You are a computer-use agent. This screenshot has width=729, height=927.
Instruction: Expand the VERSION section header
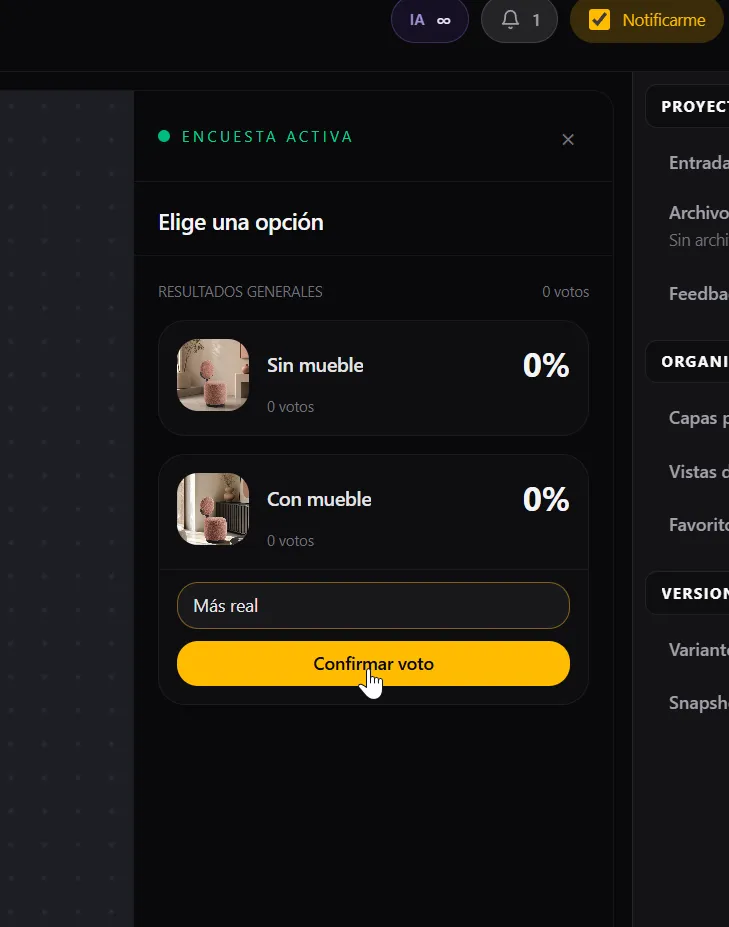tap(688, 593)
